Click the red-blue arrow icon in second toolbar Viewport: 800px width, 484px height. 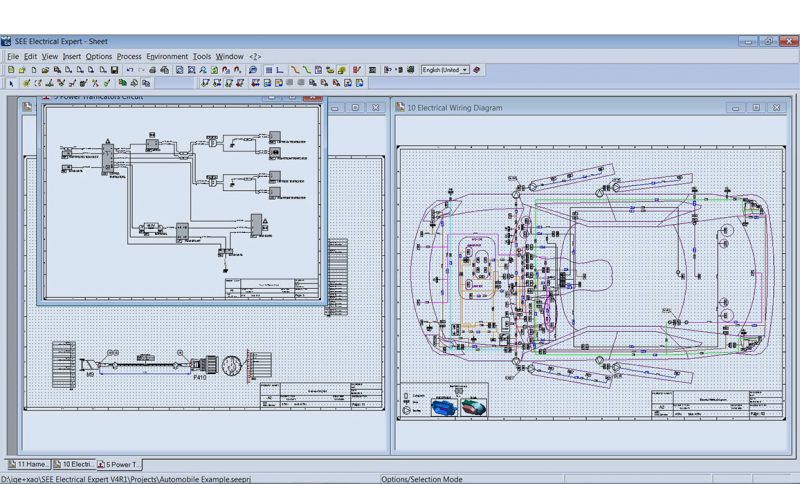[x=255, y=83]
